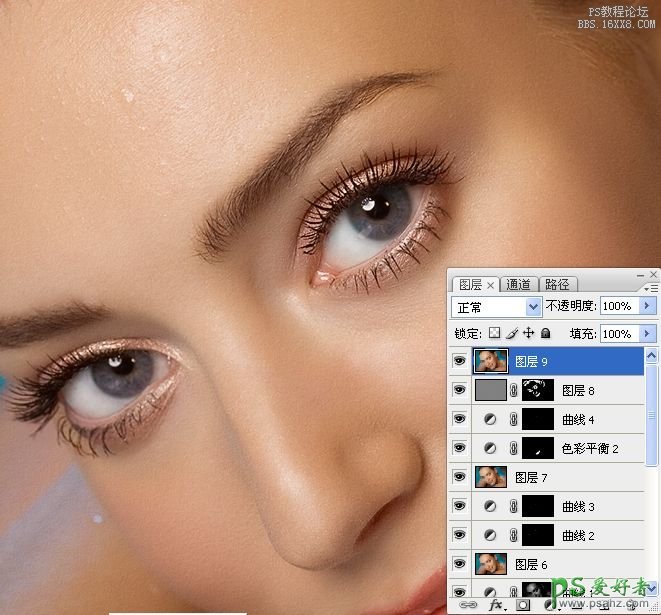Switch to the 路径 tab
Screen dimensions: 661x615
click(557, 285)
